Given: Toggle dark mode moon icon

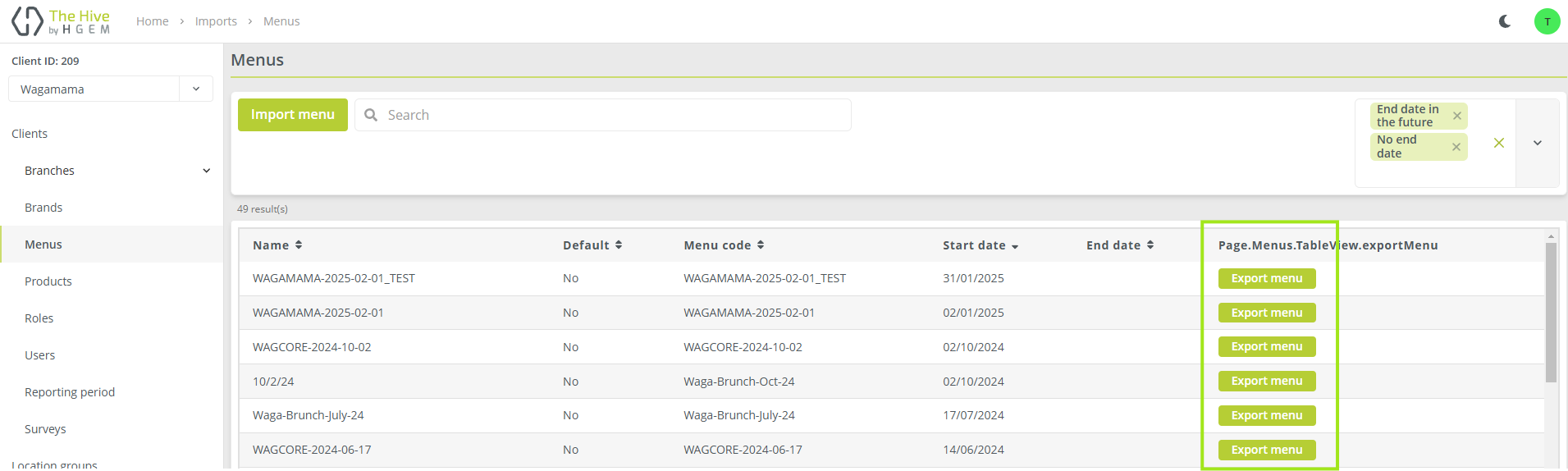Looking at the screenshot, I should 1504,21.
